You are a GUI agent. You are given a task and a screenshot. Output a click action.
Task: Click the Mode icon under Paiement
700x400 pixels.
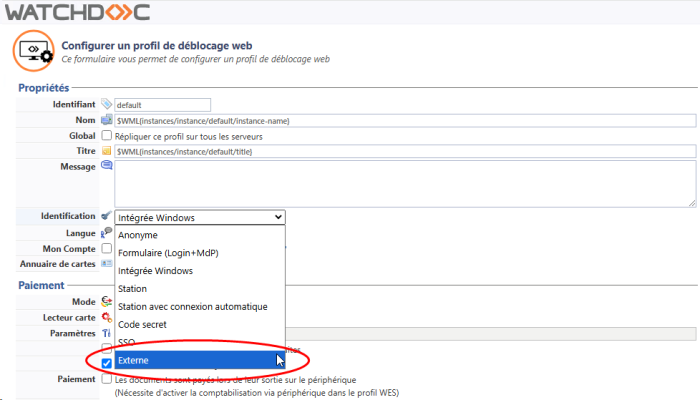[x=106, y=301]
